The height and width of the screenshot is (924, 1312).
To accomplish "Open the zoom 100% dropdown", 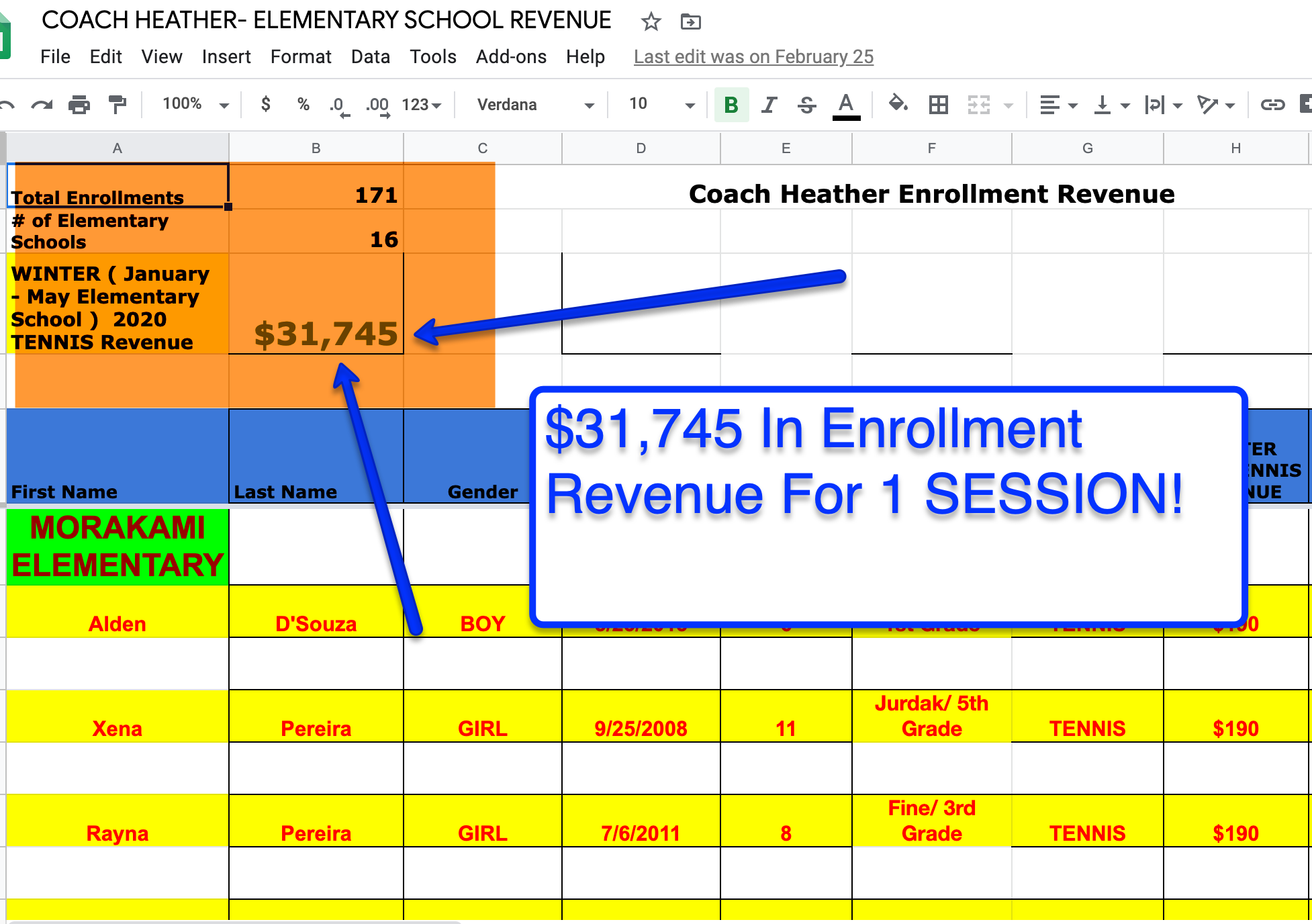I will coord(195,104).
